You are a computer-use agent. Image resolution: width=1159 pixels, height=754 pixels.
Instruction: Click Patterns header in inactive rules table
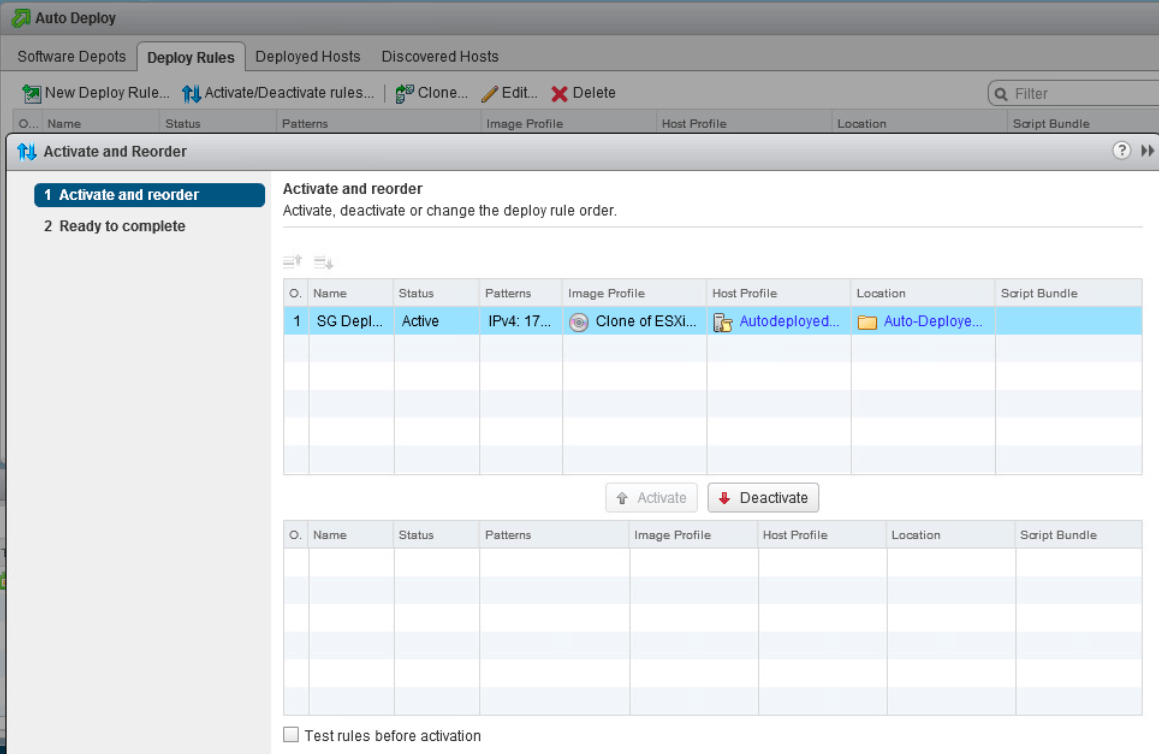(554, 535)
